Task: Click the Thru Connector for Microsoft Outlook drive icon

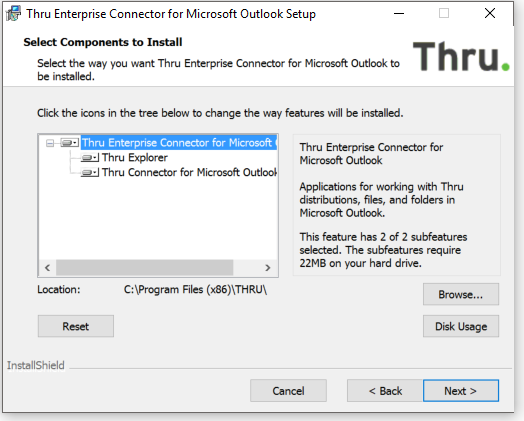Action: (x=90, y=172)
